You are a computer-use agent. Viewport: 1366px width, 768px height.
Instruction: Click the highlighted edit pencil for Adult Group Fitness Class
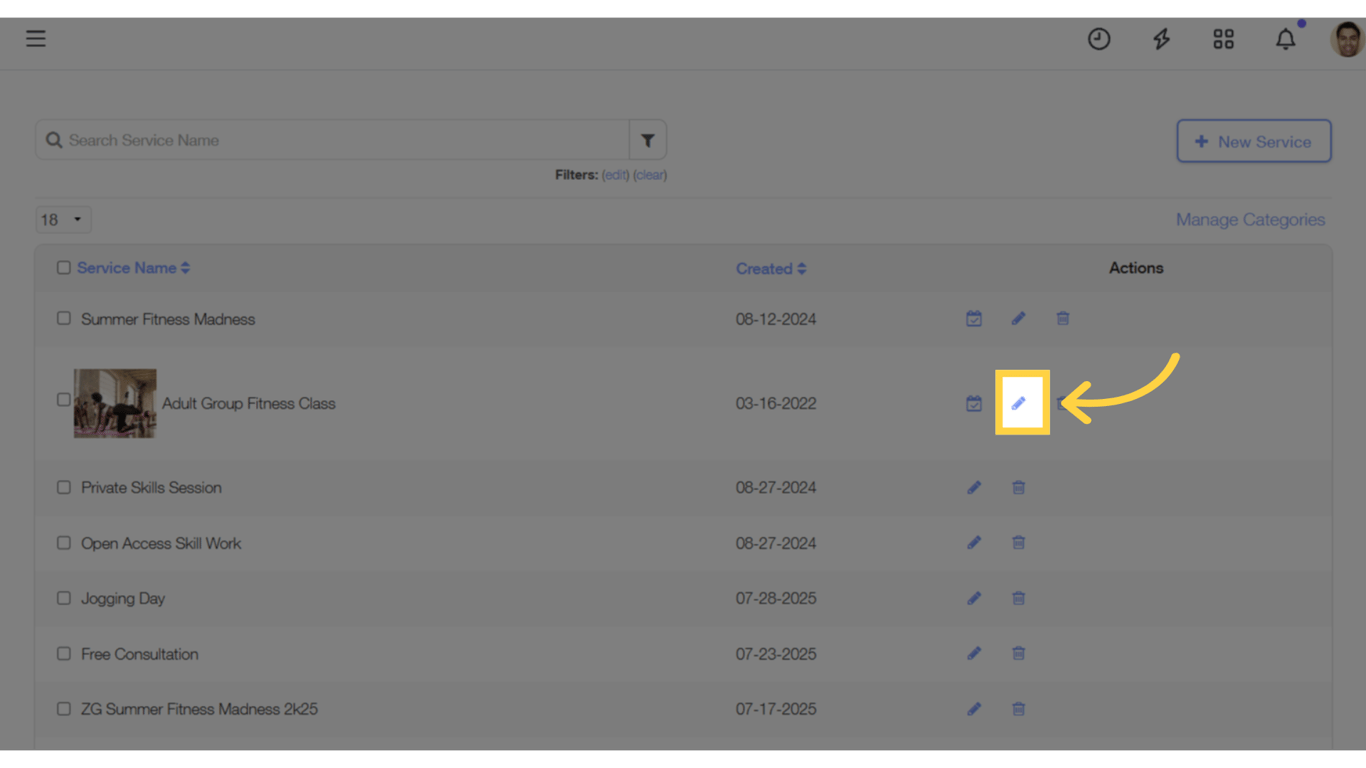(1018, 403)
